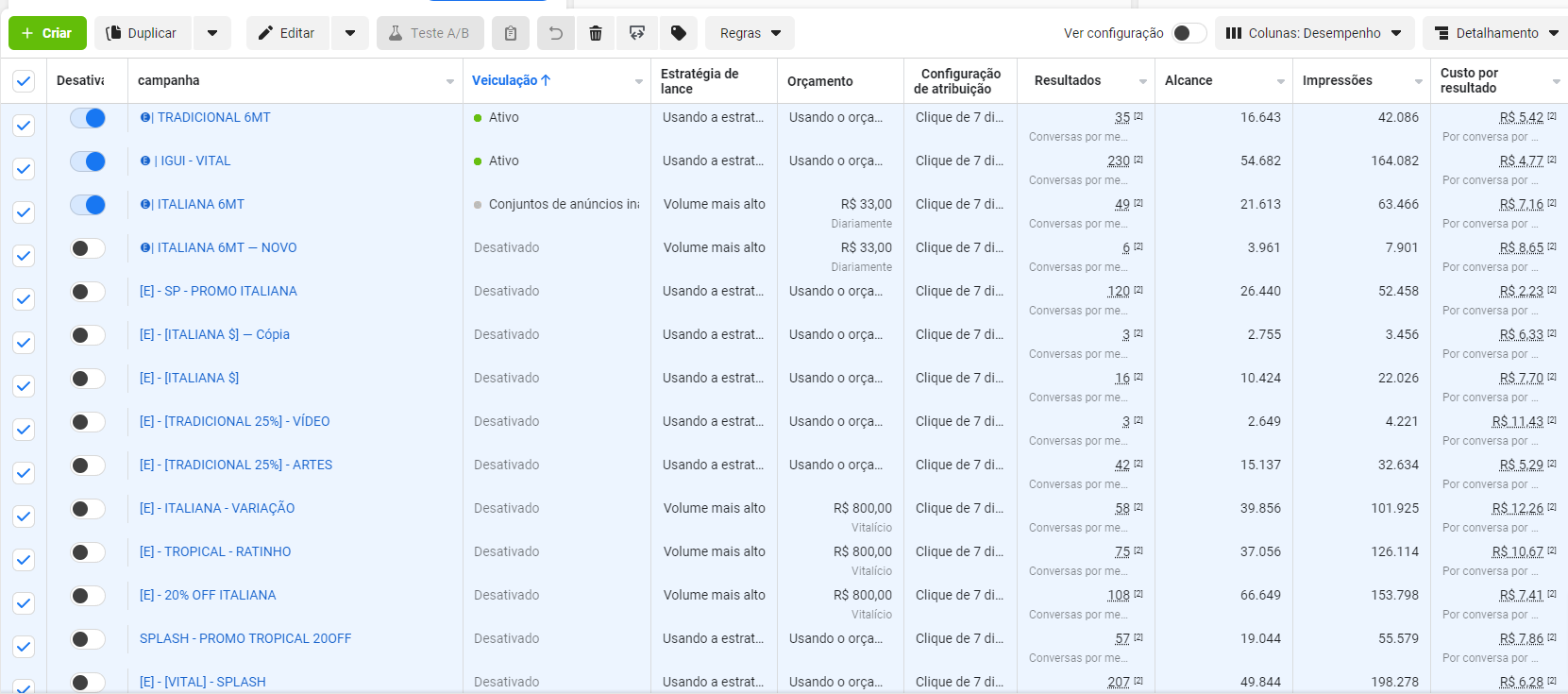Screen dimensions: 1568x694
Task: Click the R$ 33,00 budget for ITALIANA 6MT
Action: [x=867, y=204]
